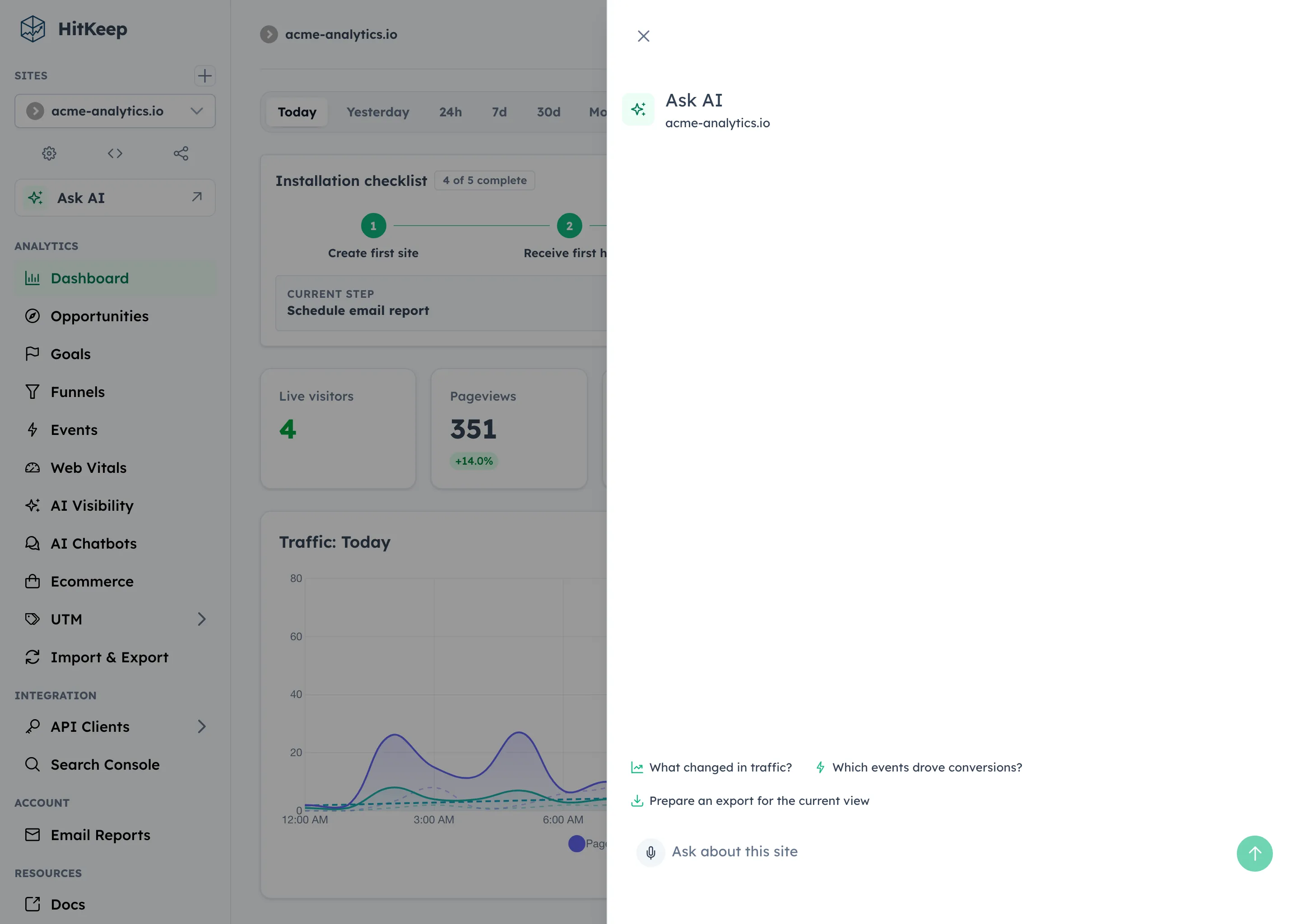Viewport: 1300px width, 924px height.
Task: Click the Opportunities compass icon
Action: click(32, 316)
